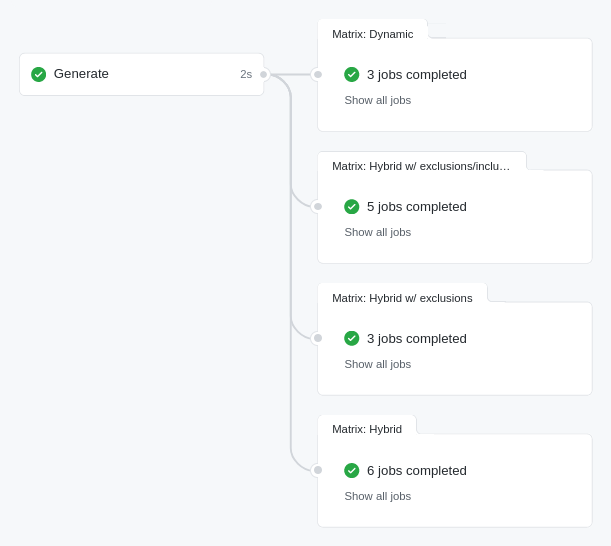Viewport: 611px width, 546px height.
Task: Expand all jobs in Matrix: Dynamic
Action: click(x=377, y=100)
